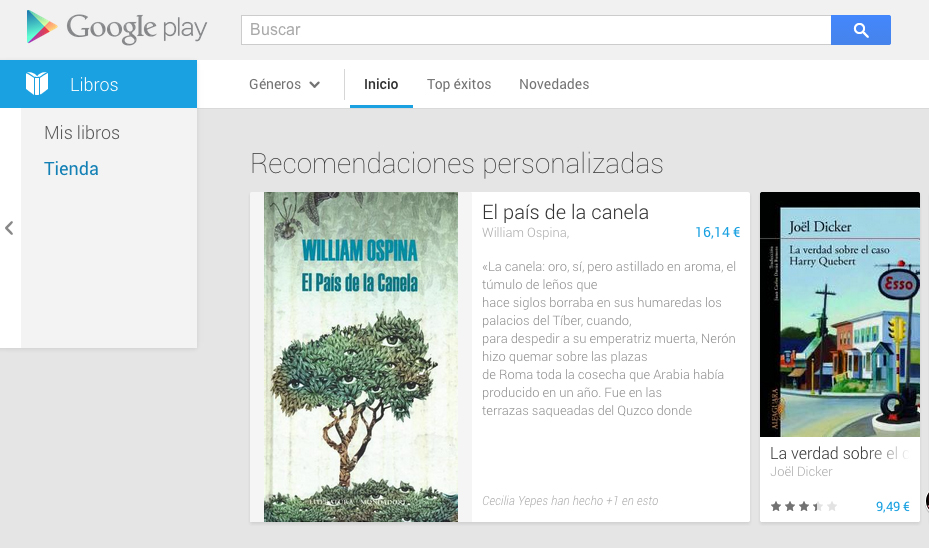Collapse sidebar with left chevron arrow
The height and width of the screenshot is (548, 929).
(x=9, y=228)
